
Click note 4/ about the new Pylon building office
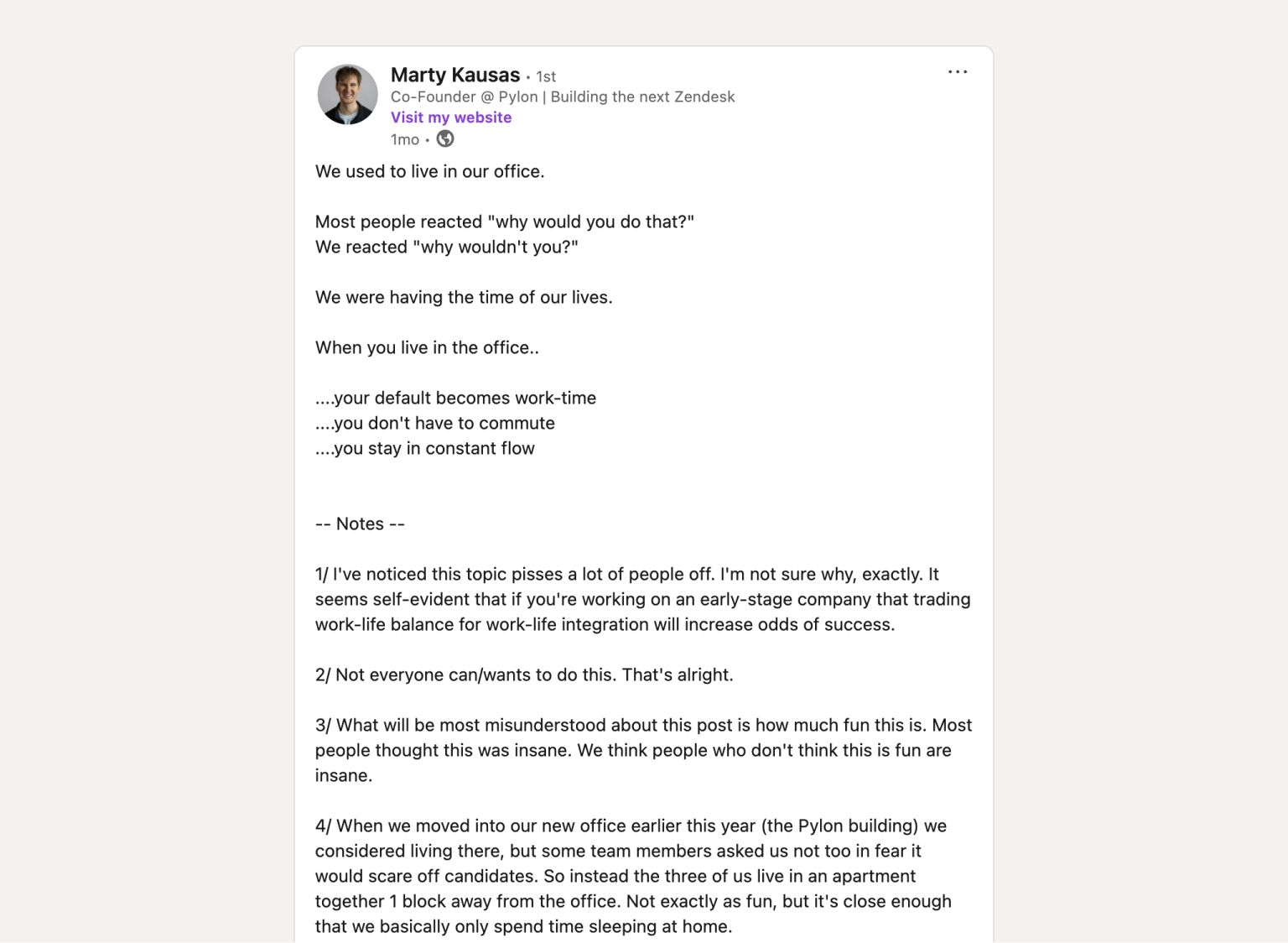[x=634, y=876]
